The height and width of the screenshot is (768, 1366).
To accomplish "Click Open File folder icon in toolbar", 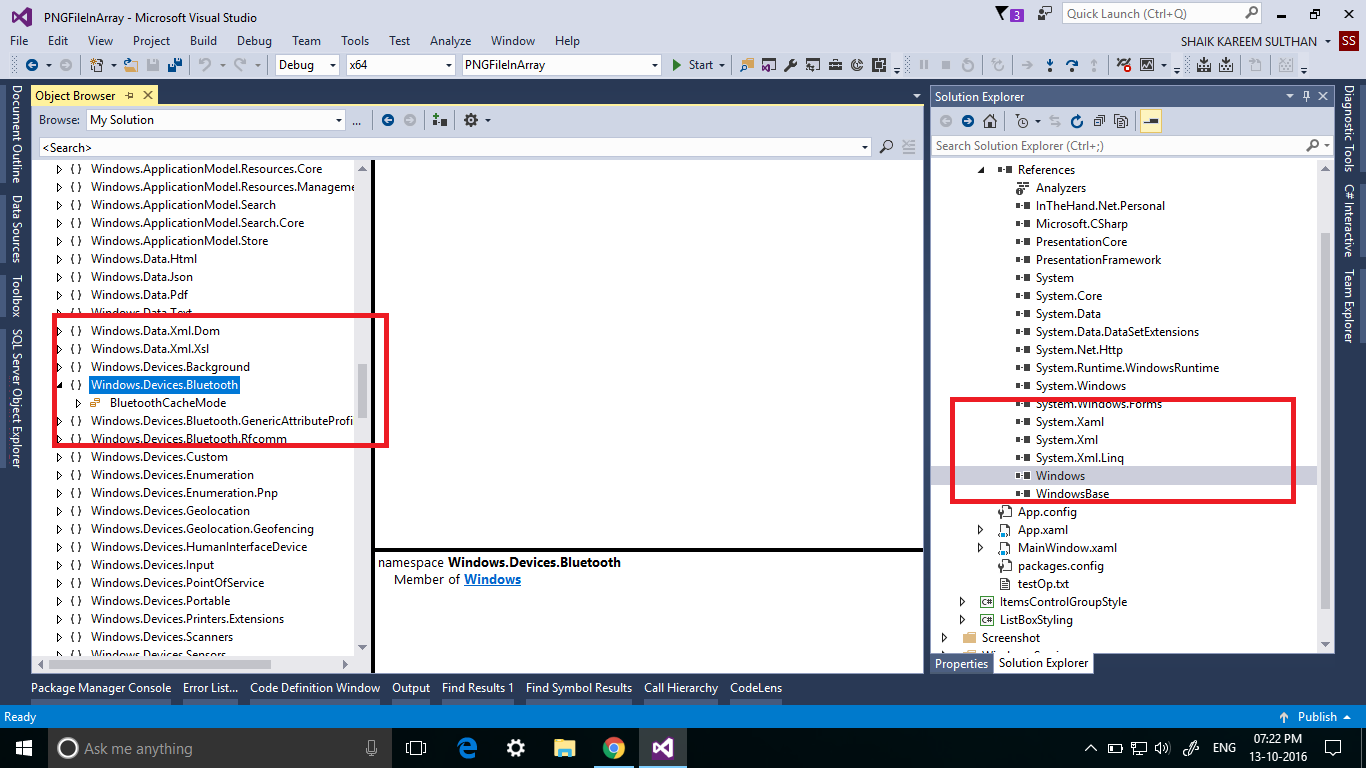I will coord(132,65).
